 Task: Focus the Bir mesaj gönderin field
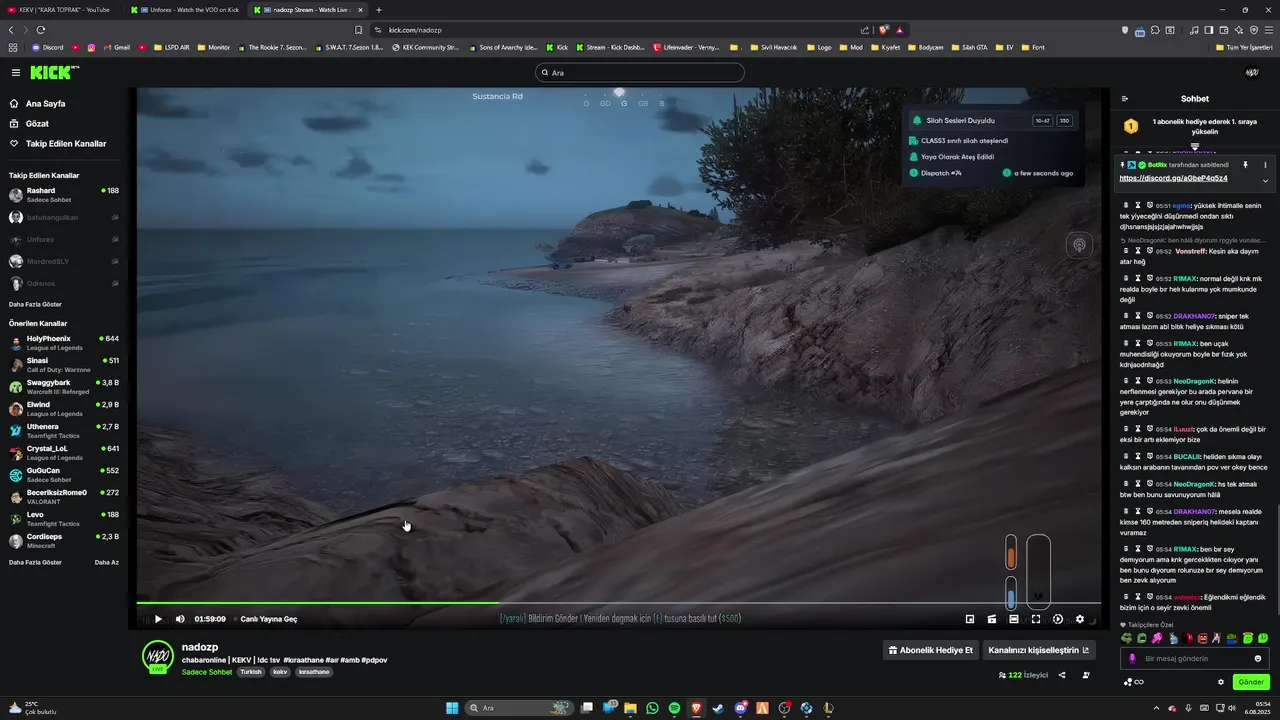(x=1196, y=659)
